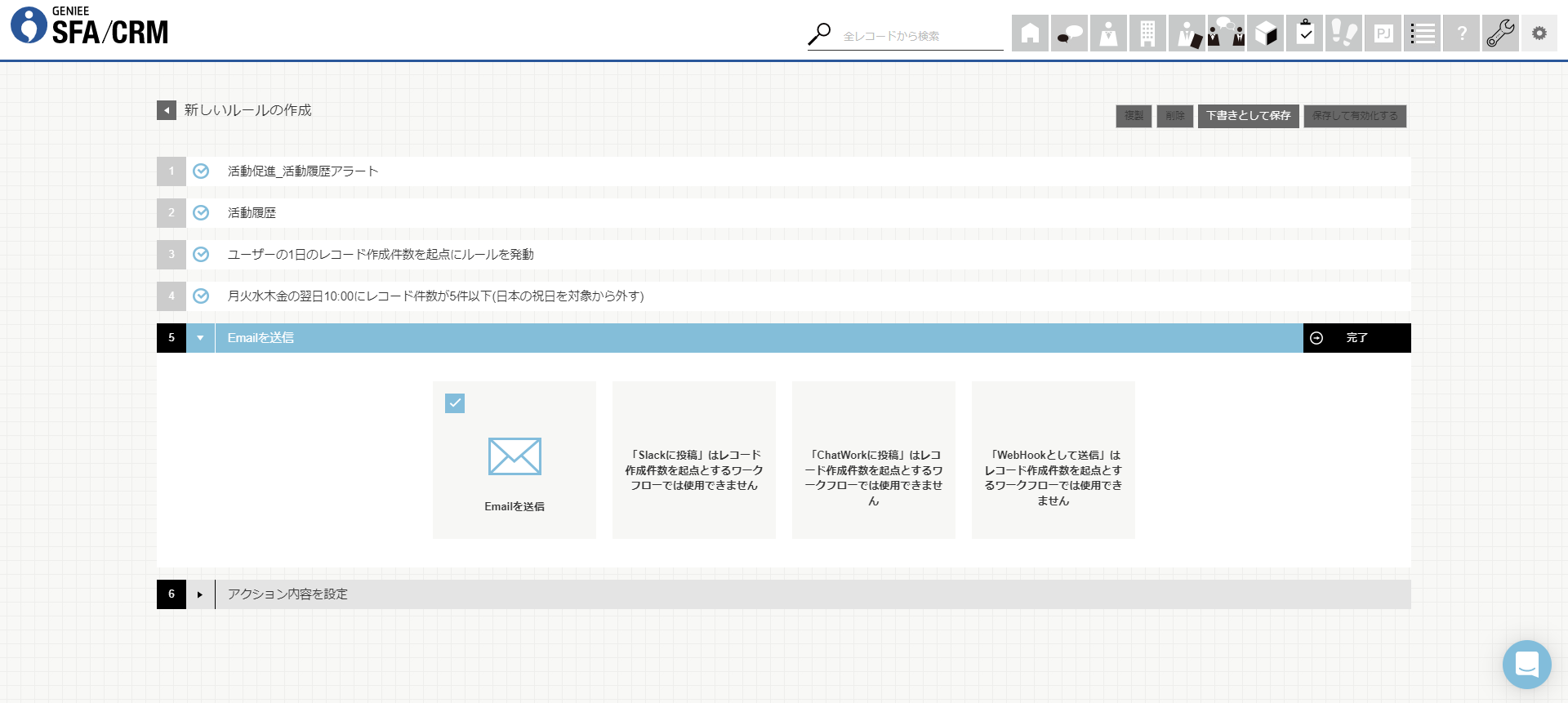Click 下書きとして保存 button
The height and width of the screenshot is (703, 1568).
(x=1248, y=116)
